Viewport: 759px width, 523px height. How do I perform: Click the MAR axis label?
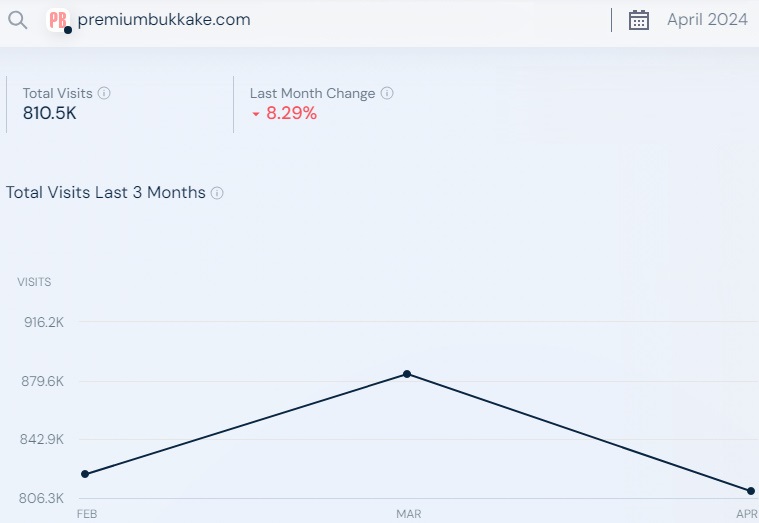(409, 514)
